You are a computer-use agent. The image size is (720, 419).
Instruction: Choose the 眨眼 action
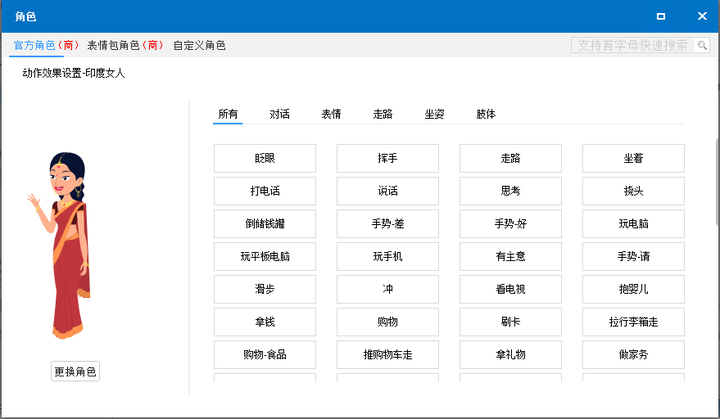point(265,159)
